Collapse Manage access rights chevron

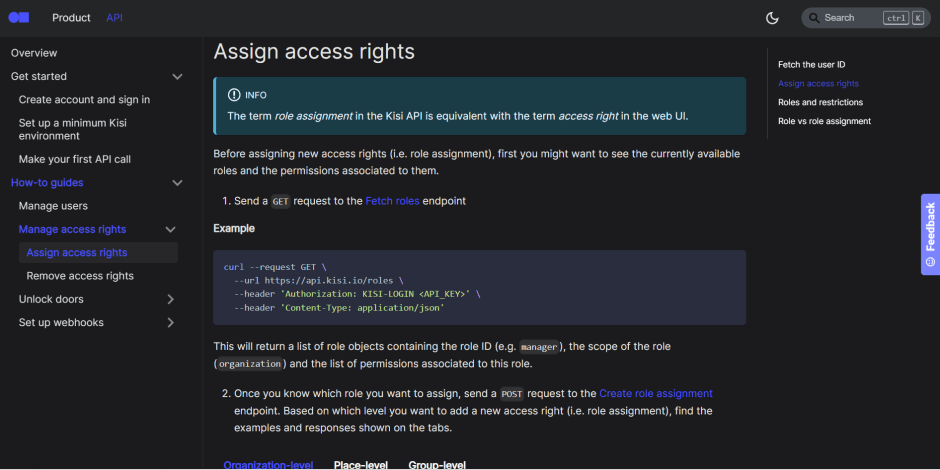point(170,230)
